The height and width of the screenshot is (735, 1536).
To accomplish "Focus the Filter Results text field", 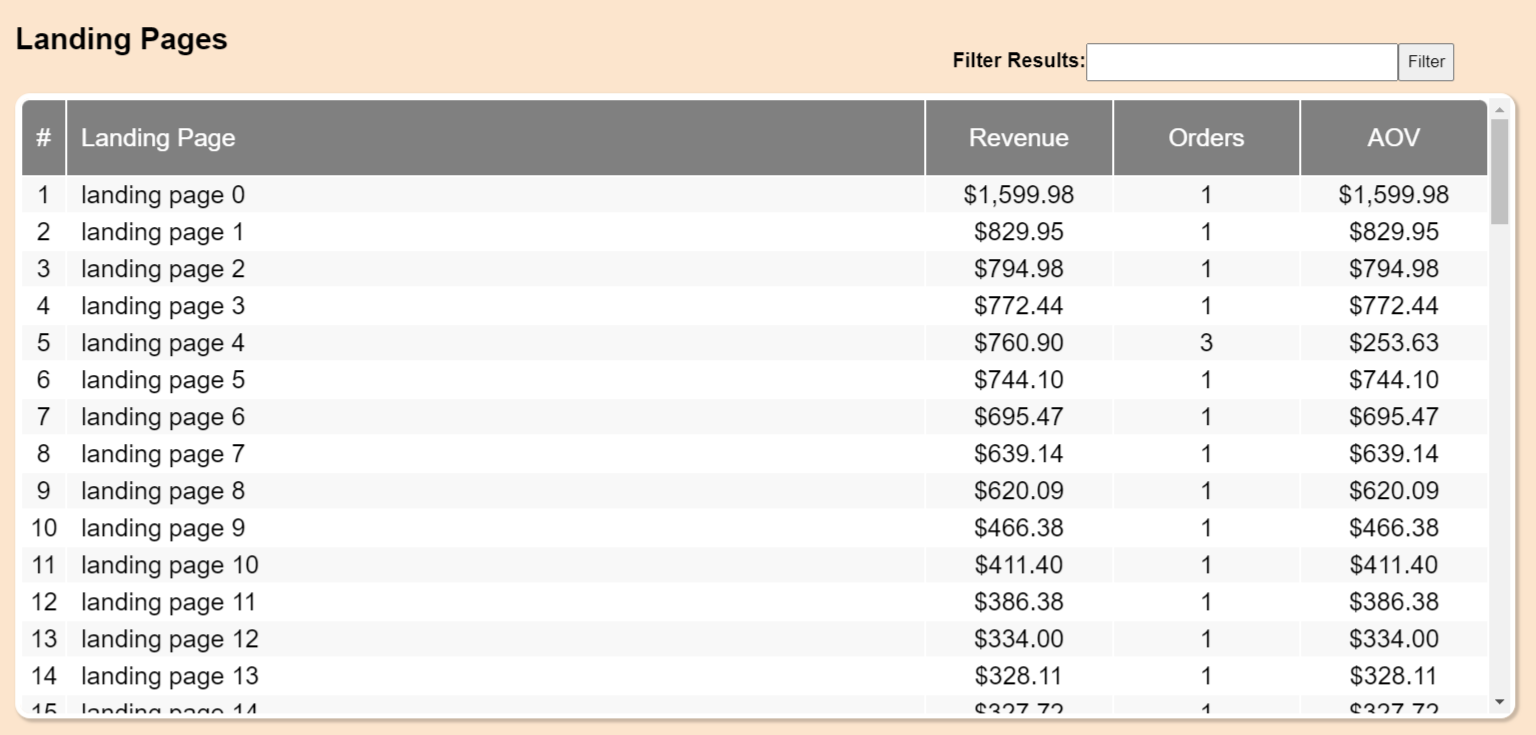I will pyautogui.click(x=1241, y=62).
